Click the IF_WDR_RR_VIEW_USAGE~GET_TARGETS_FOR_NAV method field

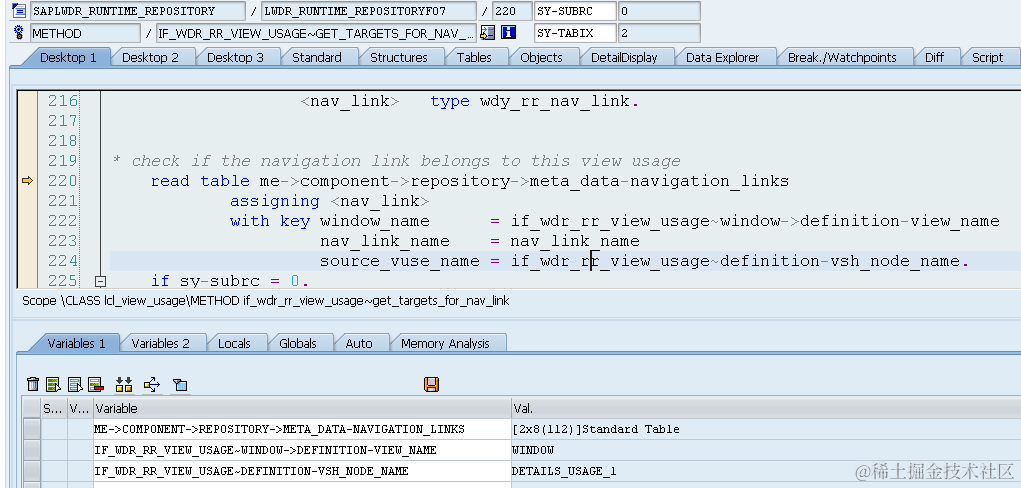pos(316,33)
